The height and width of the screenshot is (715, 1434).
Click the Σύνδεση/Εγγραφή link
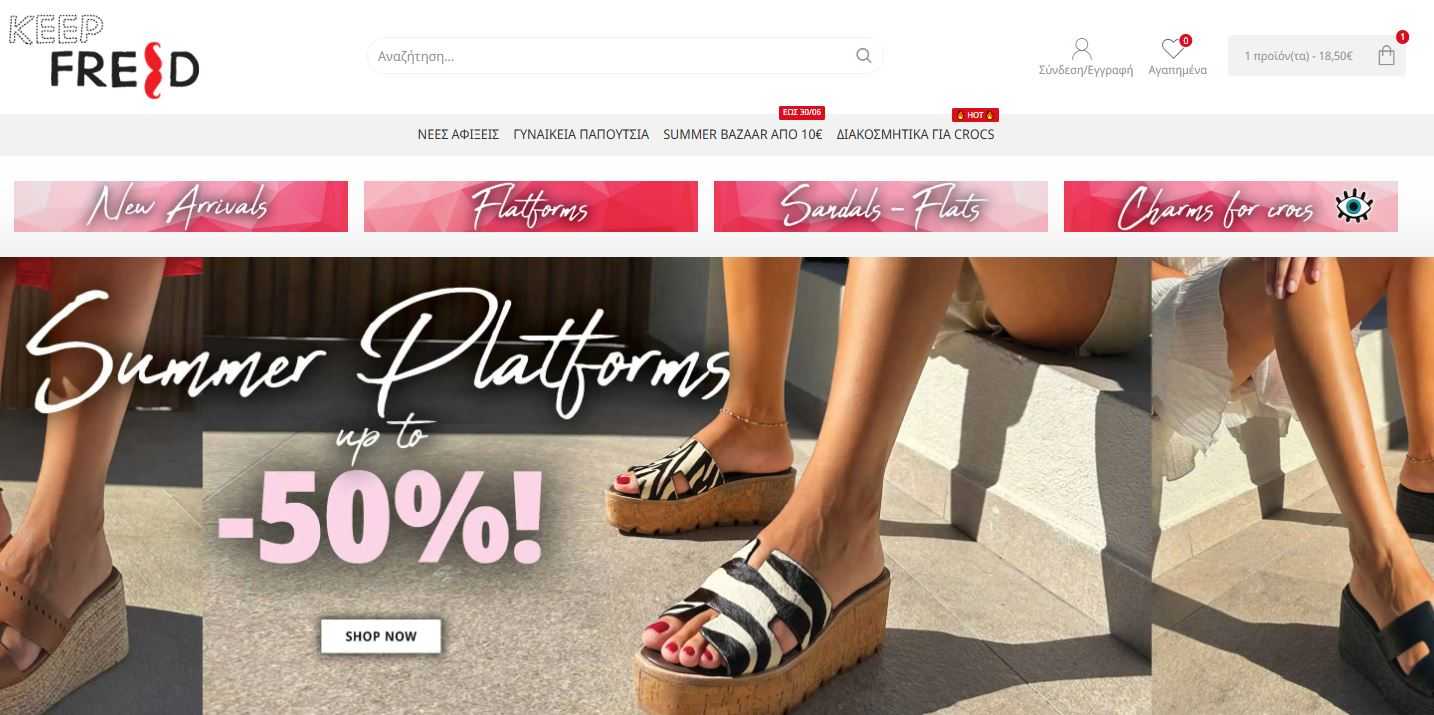(x=1086, y=70)
